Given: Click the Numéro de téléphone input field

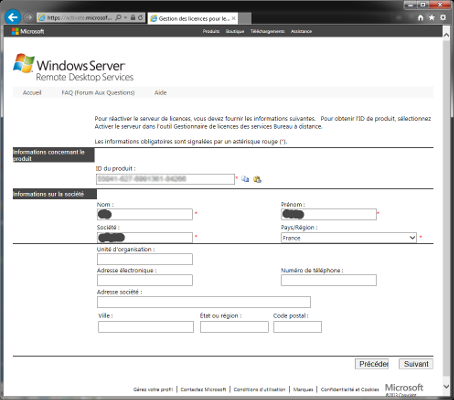Looking at the screenshot, I should [329, 280].
